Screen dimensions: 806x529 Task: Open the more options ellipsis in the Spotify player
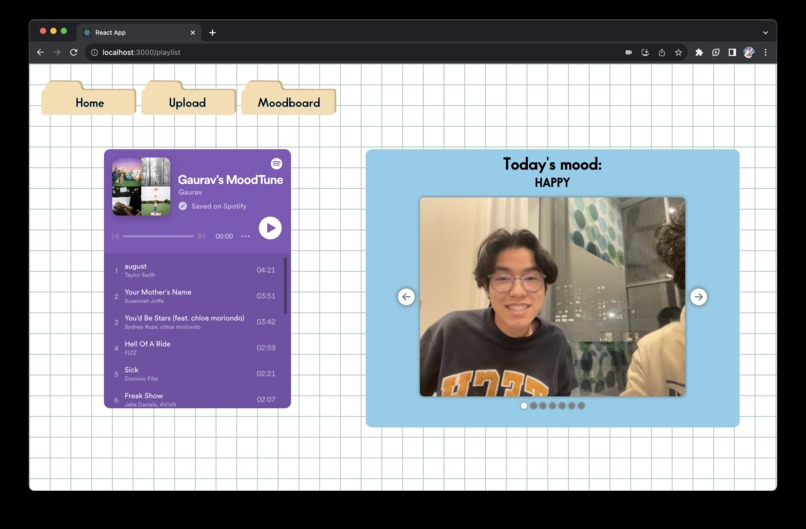(245, 236)
